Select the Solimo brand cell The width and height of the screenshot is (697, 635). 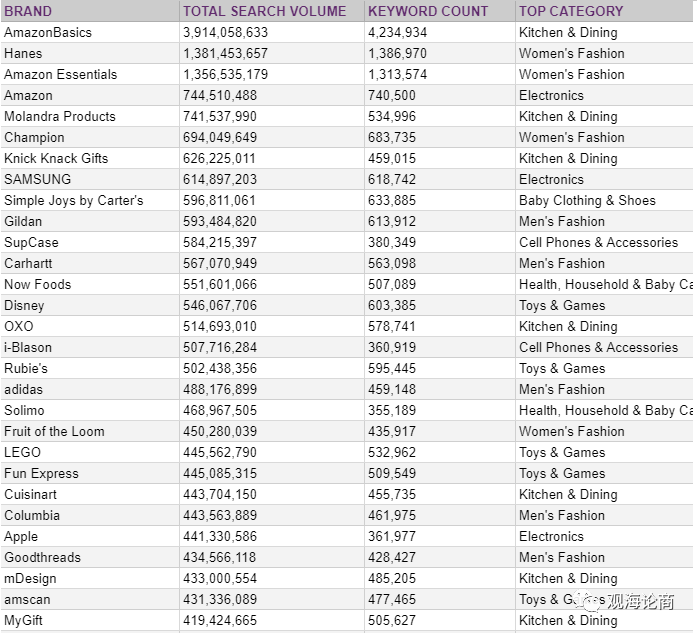click(90, 410)
